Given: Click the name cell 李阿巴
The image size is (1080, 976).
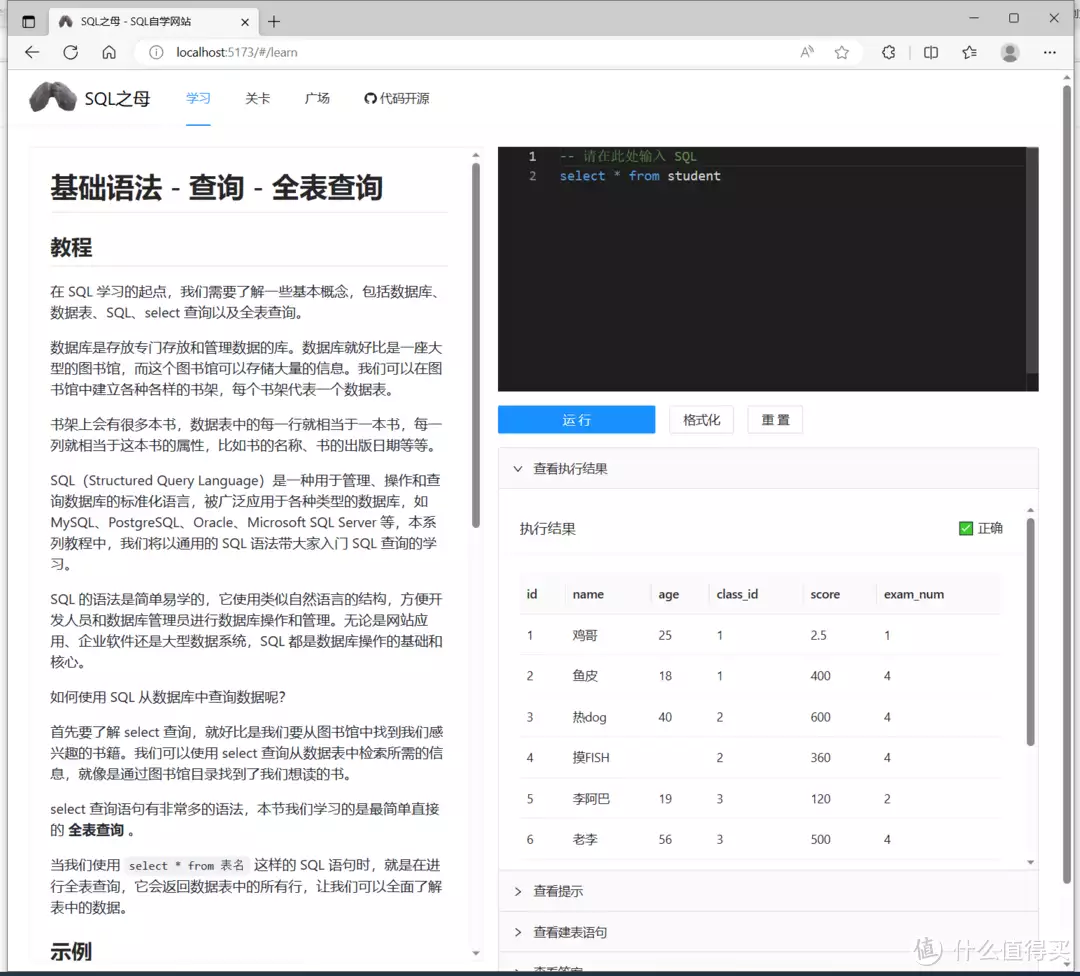Looking at the screenshot, I should pos(591,799).
